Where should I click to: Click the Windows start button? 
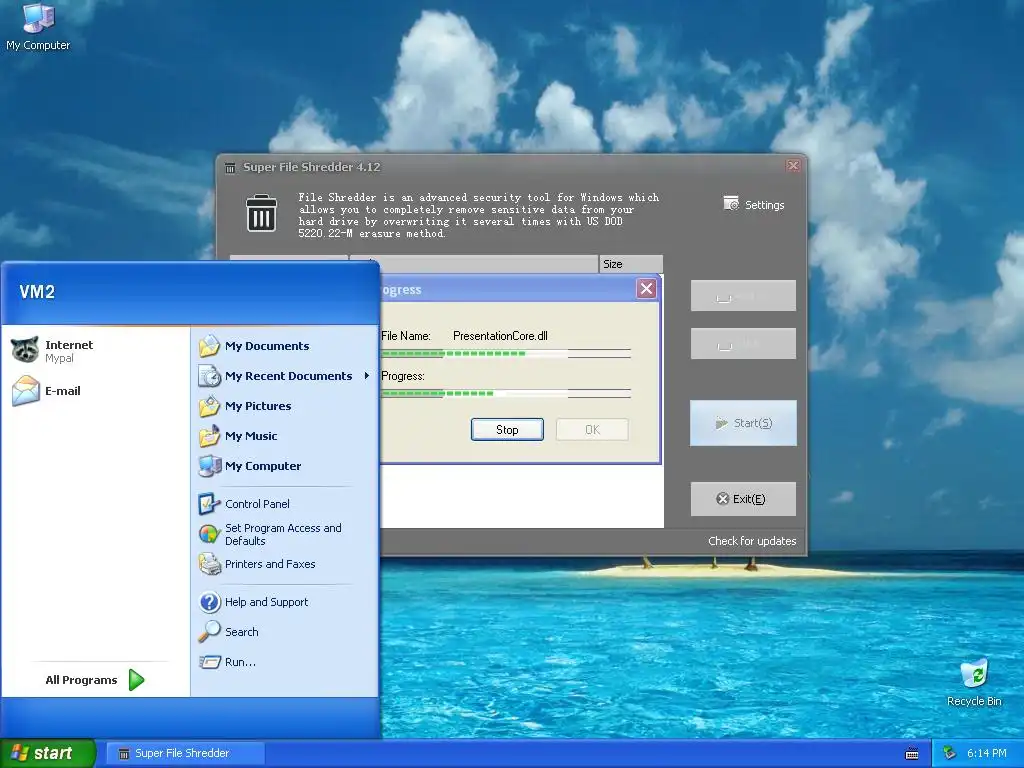(48, 753)
